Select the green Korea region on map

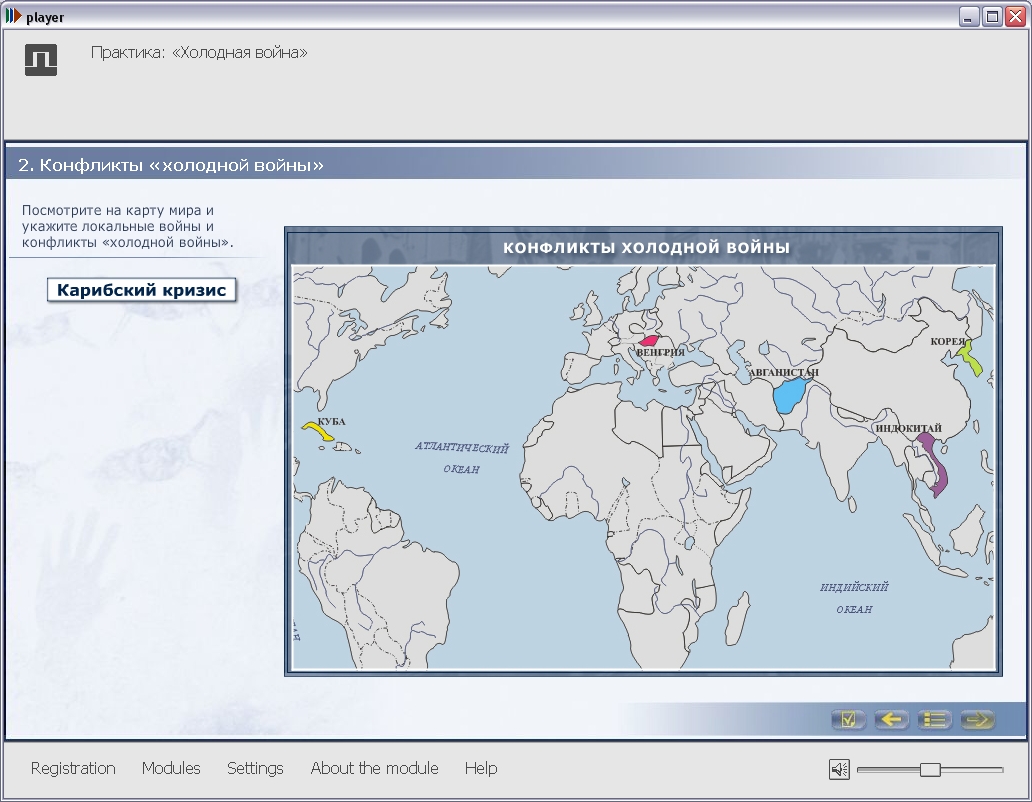tap(969, 358)
